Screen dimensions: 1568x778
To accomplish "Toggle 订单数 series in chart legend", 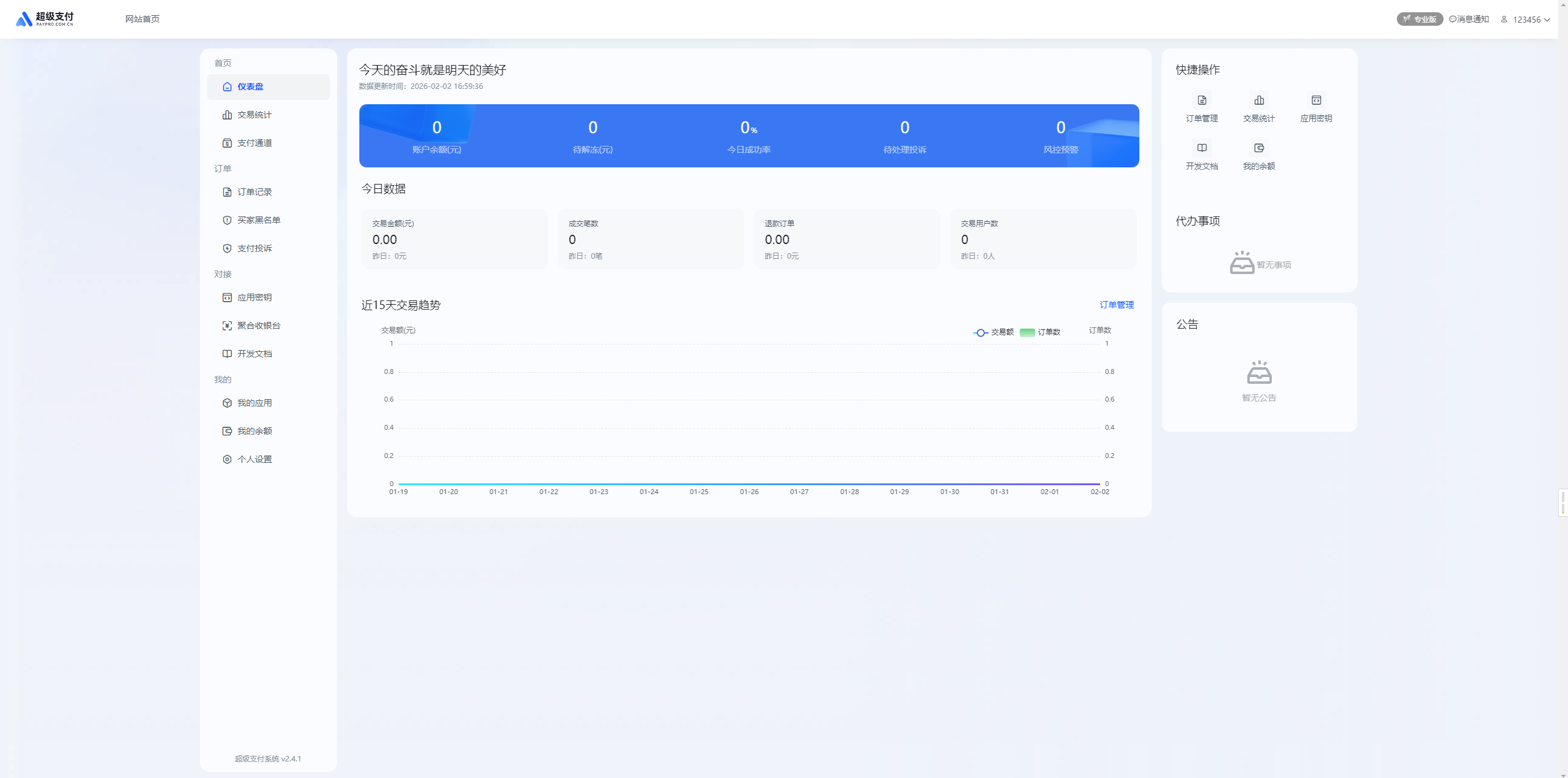I will (x=1040, y=332).
